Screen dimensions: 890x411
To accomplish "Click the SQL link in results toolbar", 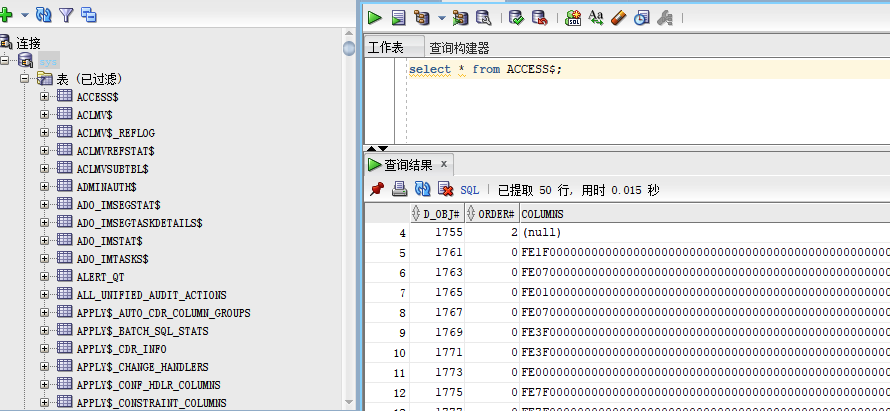I will tap(469, 190).
